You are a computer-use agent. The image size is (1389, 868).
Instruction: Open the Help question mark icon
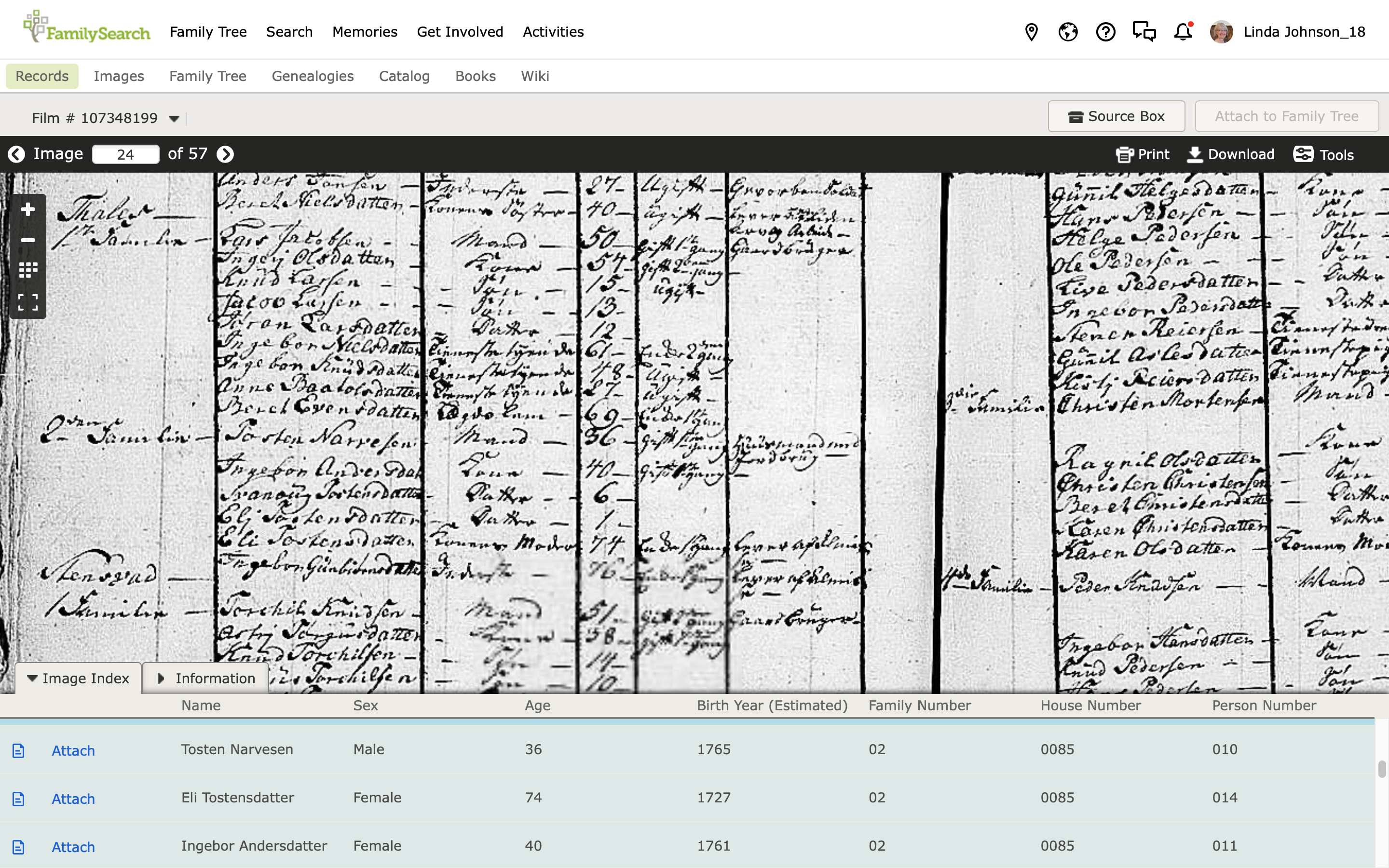coord(1105,31)
